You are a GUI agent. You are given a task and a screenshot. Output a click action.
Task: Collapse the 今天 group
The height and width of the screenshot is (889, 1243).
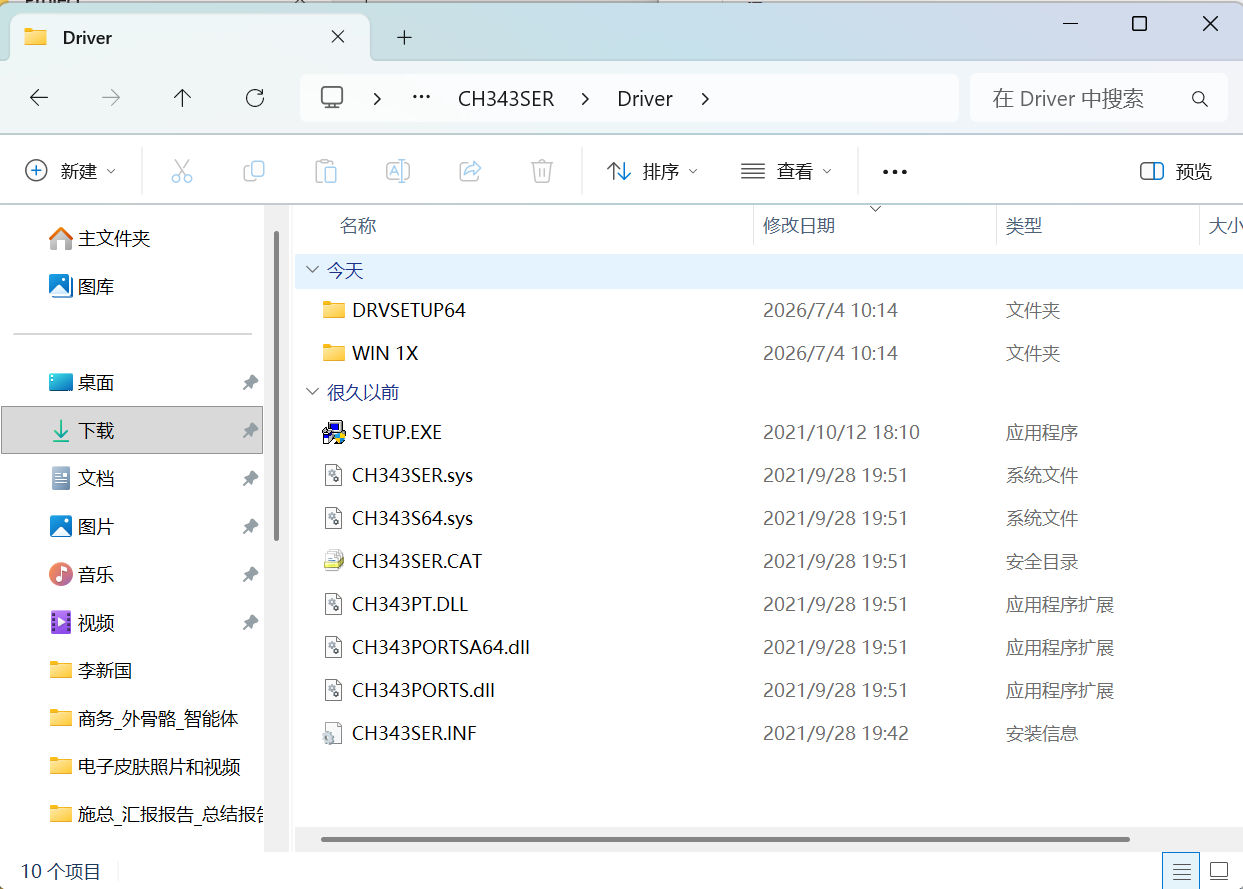coord(312,270)
